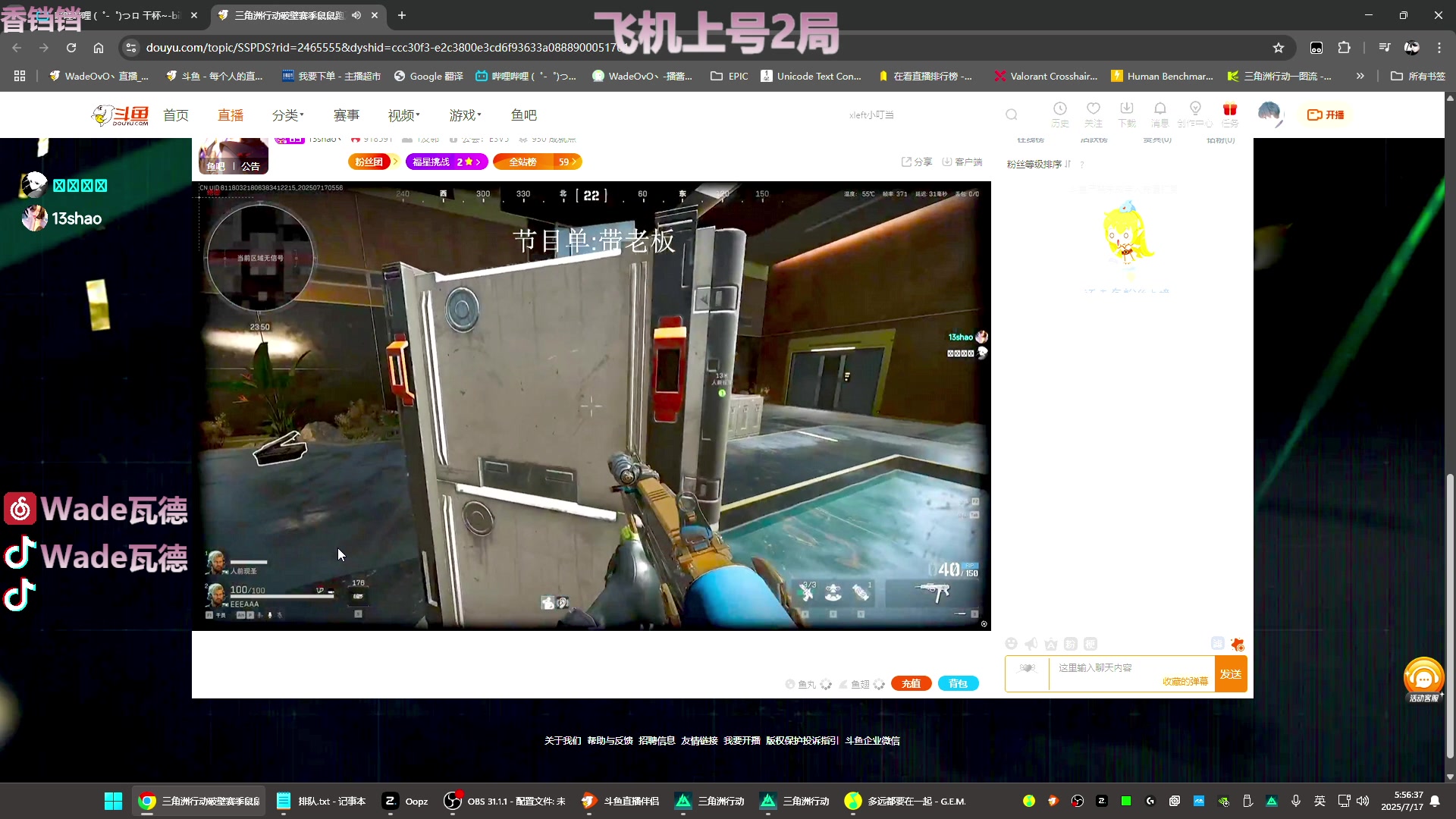This screenshot has width=1456, height=819.
Task: Open the 公告 announcement label
Action: (250, 166)
